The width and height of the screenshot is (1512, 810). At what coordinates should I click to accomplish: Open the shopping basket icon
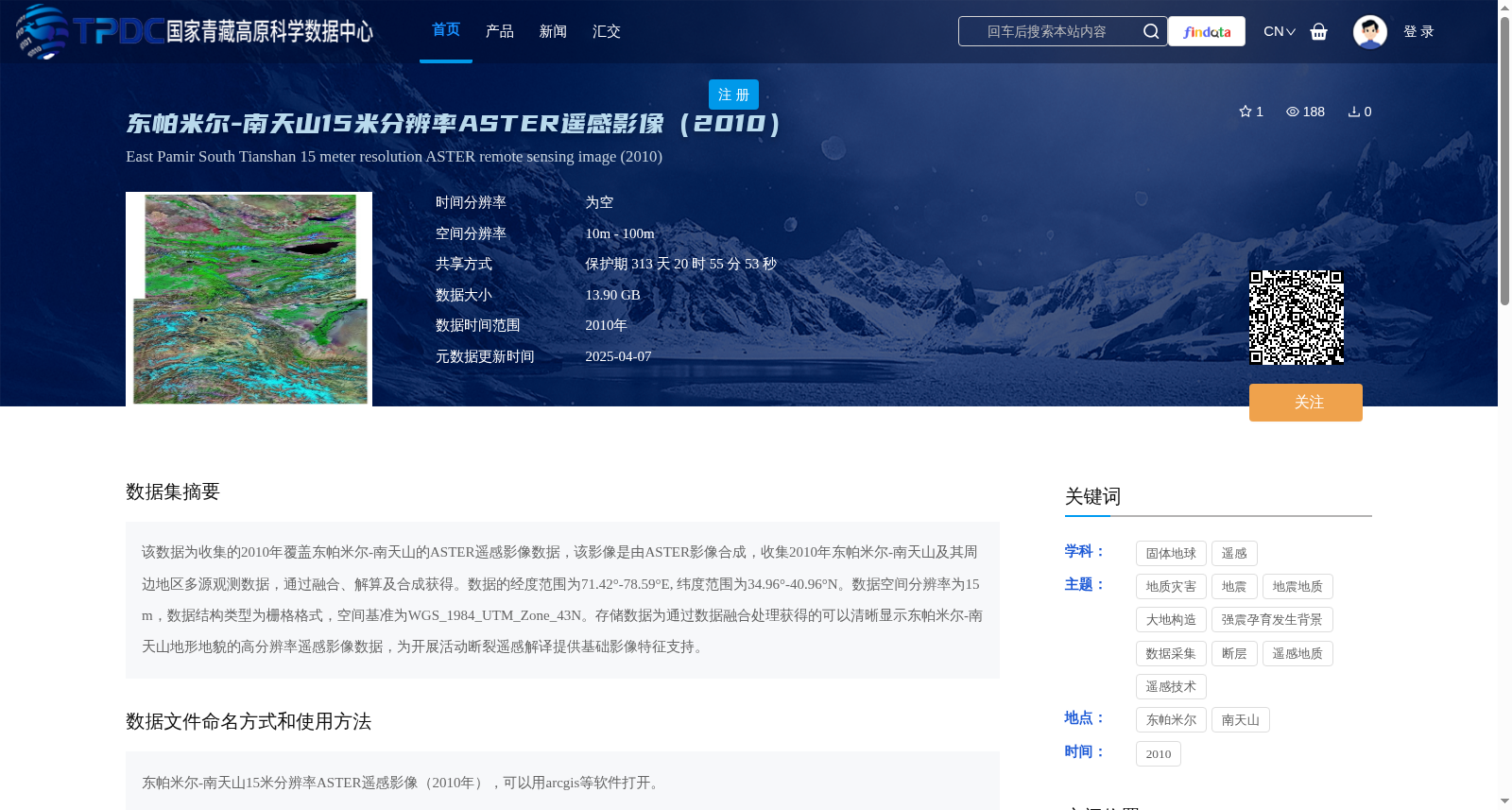(x=1318, y=31)
